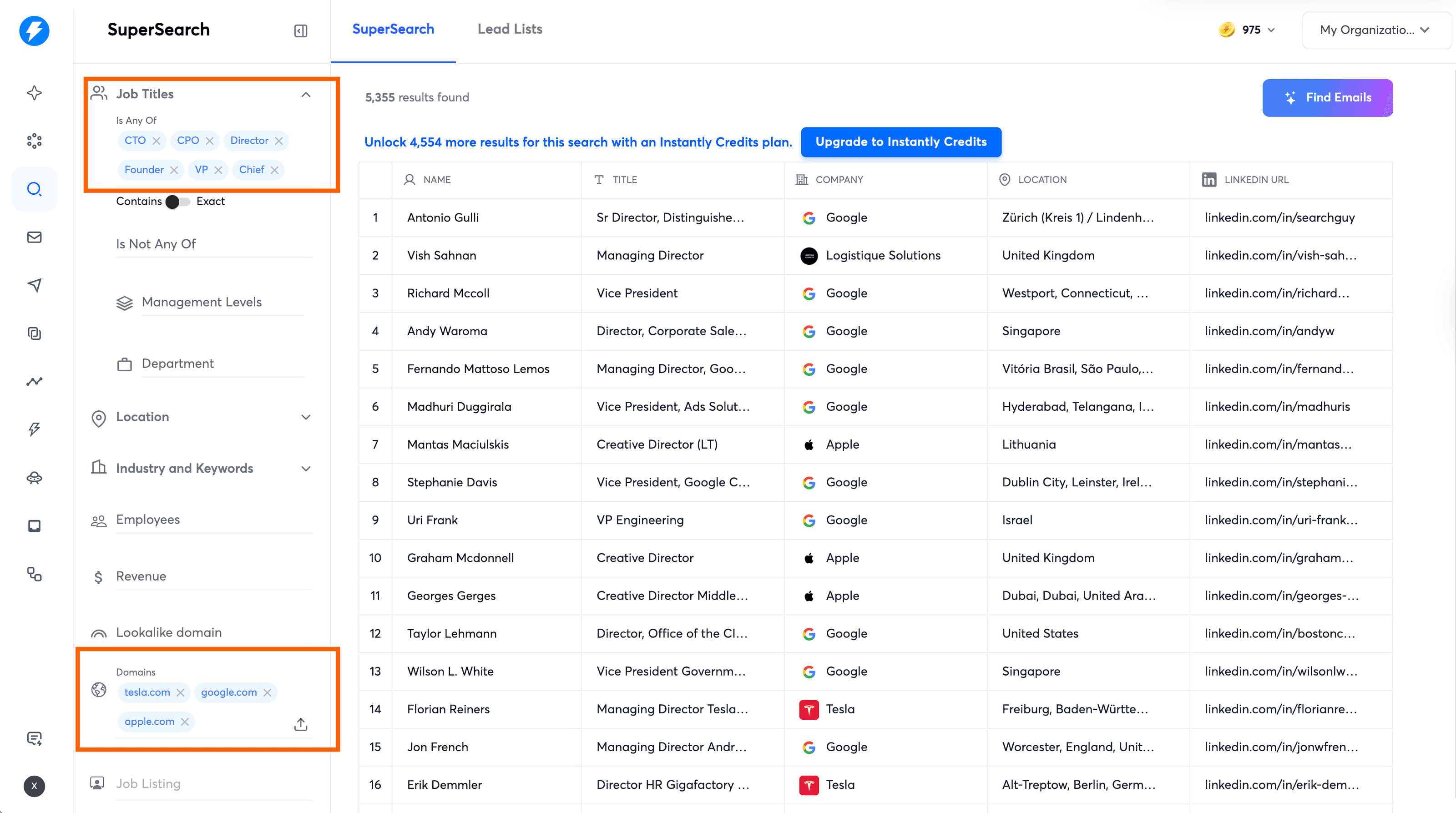Open the inbox tray sidebar icon
Image resolution: width=1456 pixels, height=813 pixels.
coord(35,526)
